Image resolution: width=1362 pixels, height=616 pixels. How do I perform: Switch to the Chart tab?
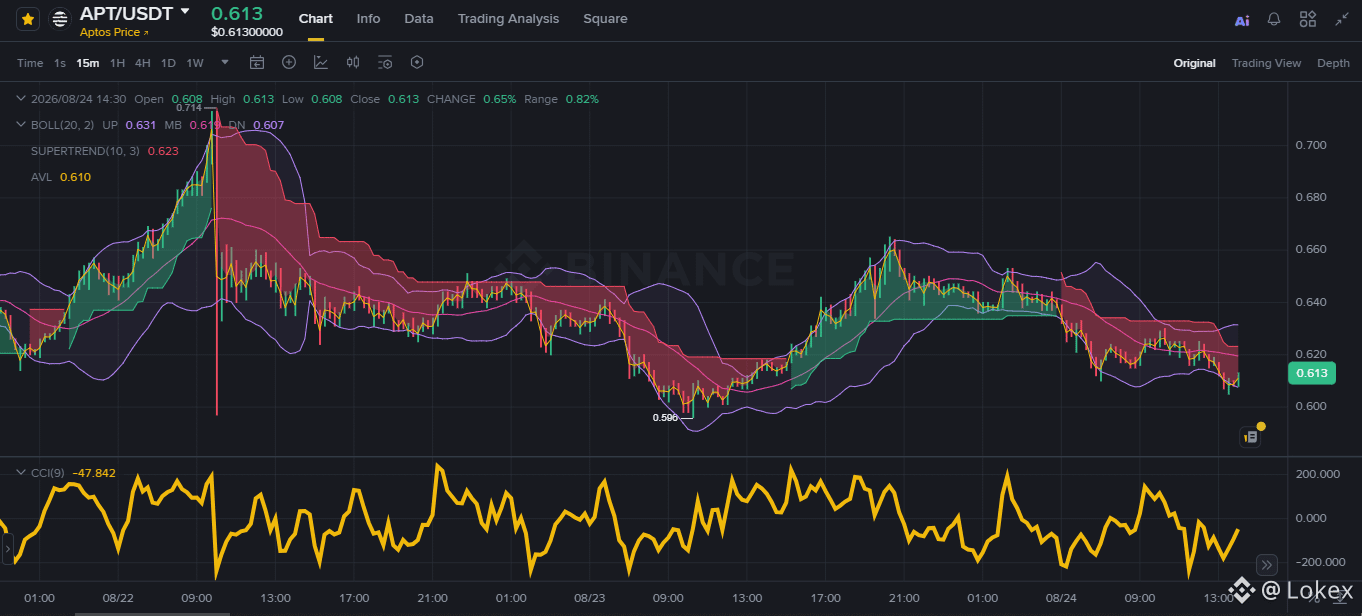pyautogui.click(x=316, y=19)
